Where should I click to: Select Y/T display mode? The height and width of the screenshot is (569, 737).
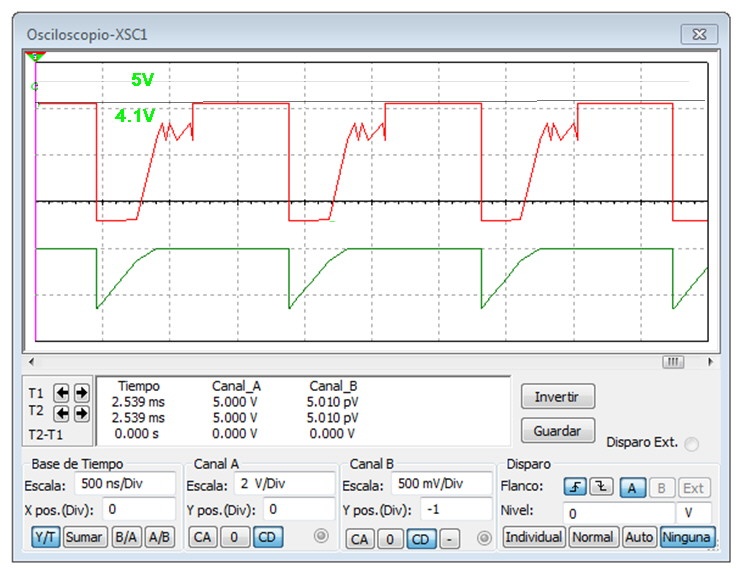tap(45, 537)
